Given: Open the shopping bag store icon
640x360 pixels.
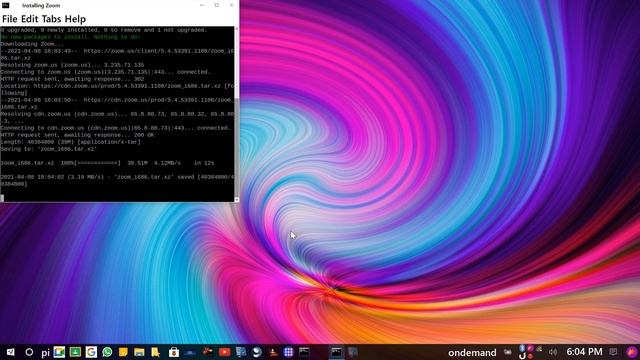Looking at the screenshot, I should click(x=174, y=352).
